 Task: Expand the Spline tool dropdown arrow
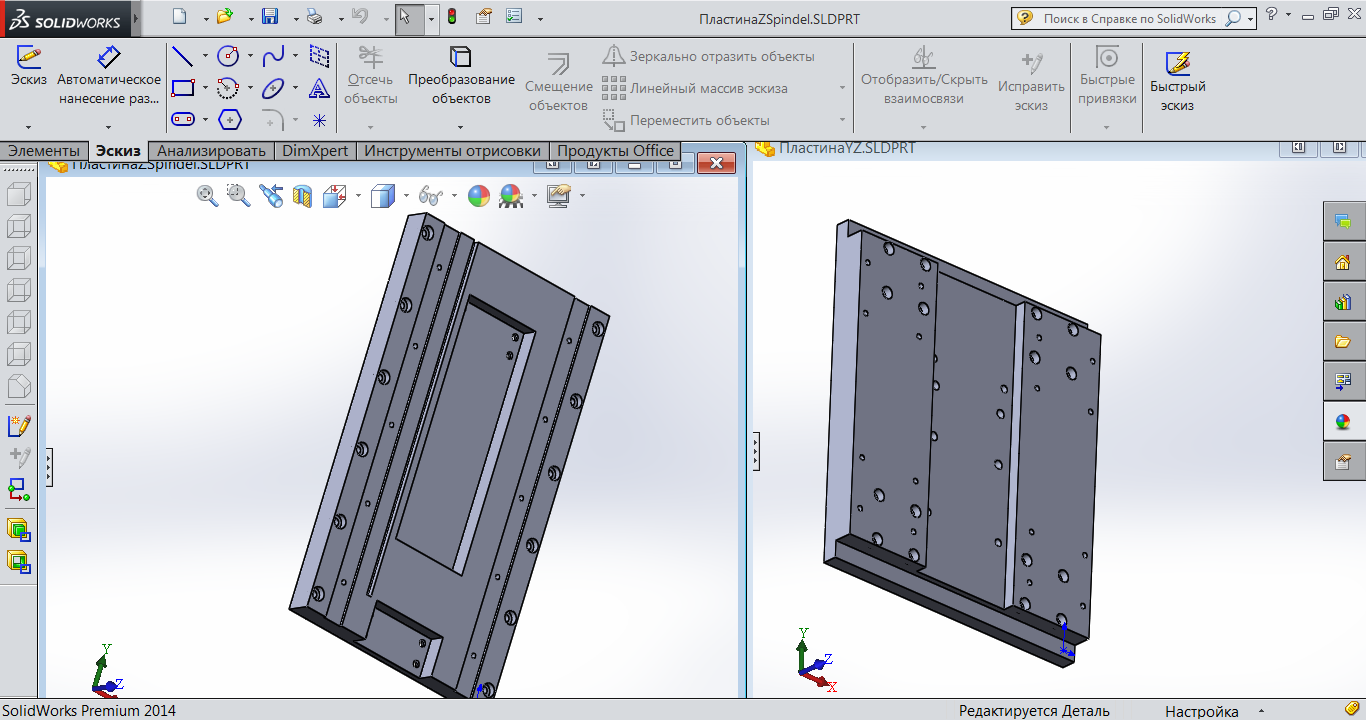pyautogui.click(x=295, y=56)
